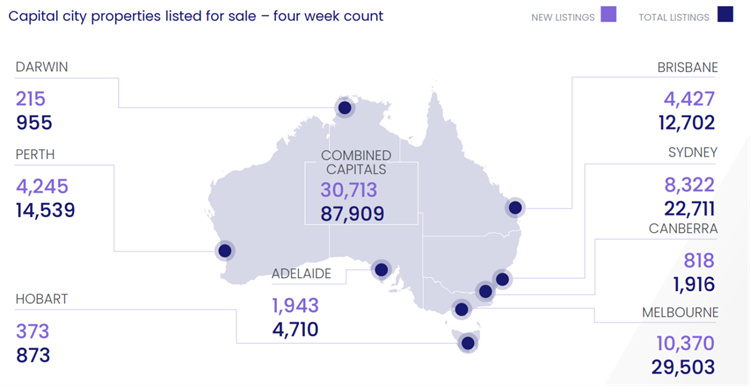
Task: Select Brisbane's new listings figure 4,427
Action: (689, 99)
